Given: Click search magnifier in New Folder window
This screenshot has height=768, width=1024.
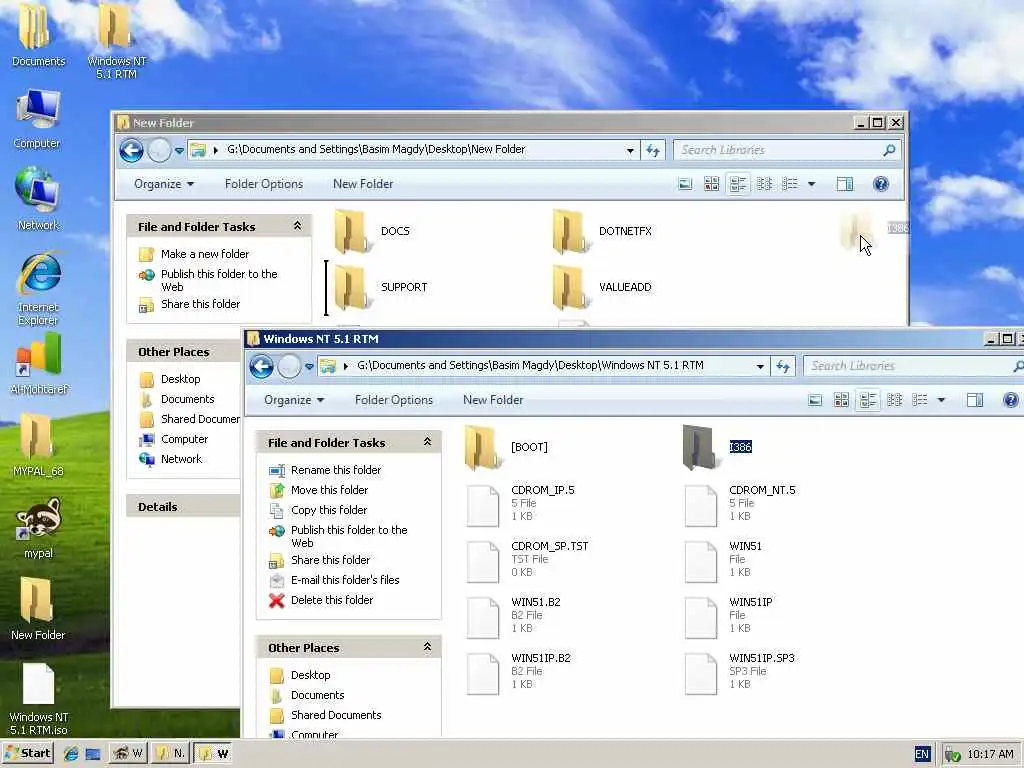Looking at the screenshot, I should 889,150.
